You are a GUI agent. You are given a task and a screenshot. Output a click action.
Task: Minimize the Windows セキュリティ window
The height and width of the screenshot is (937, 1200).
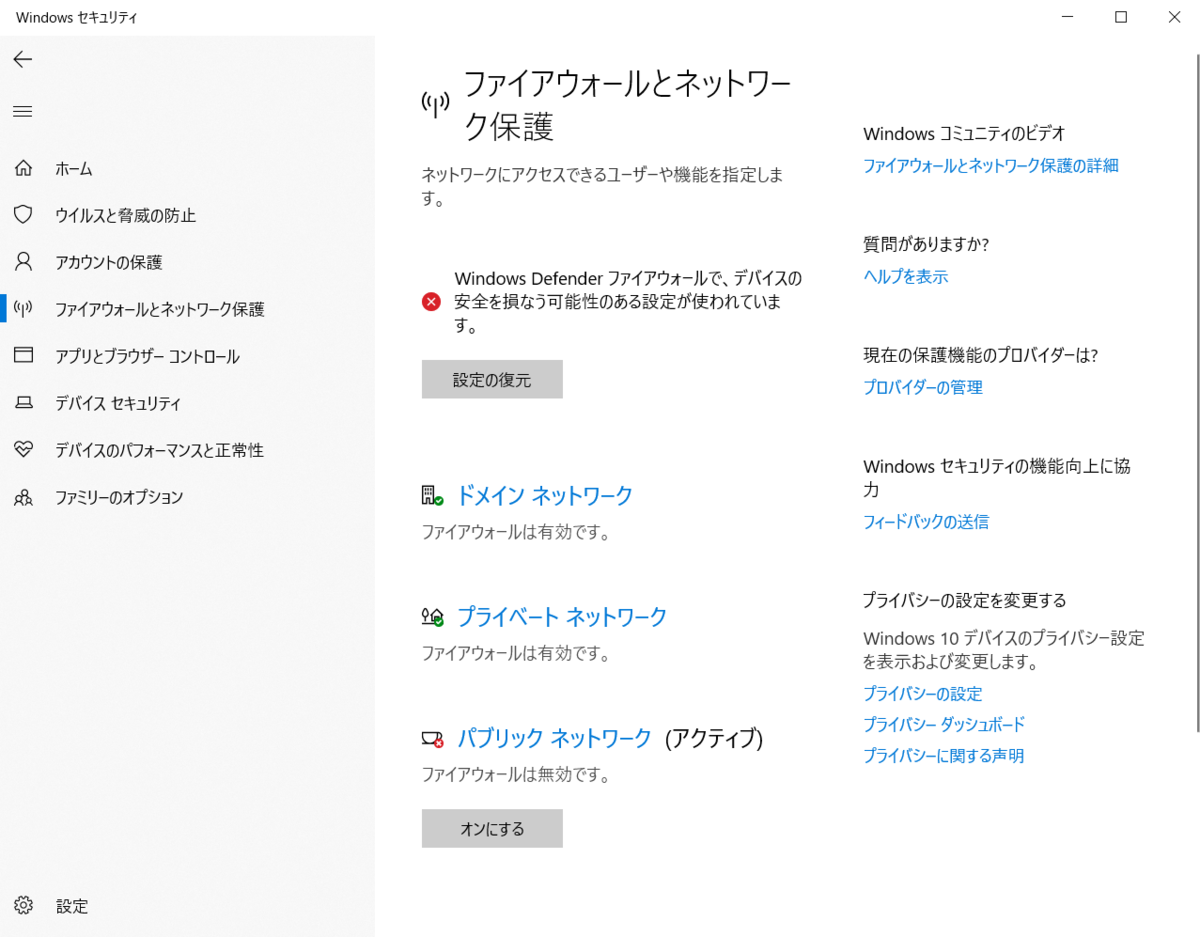[1067, 17]
